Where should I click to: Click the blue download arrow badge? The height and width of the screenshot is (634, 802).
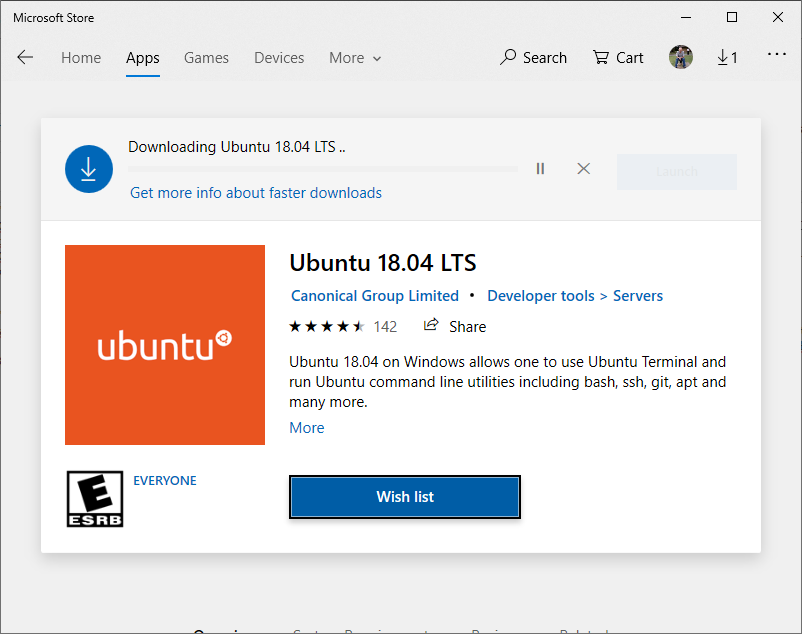pyautogui.click(x=89, y=168)
